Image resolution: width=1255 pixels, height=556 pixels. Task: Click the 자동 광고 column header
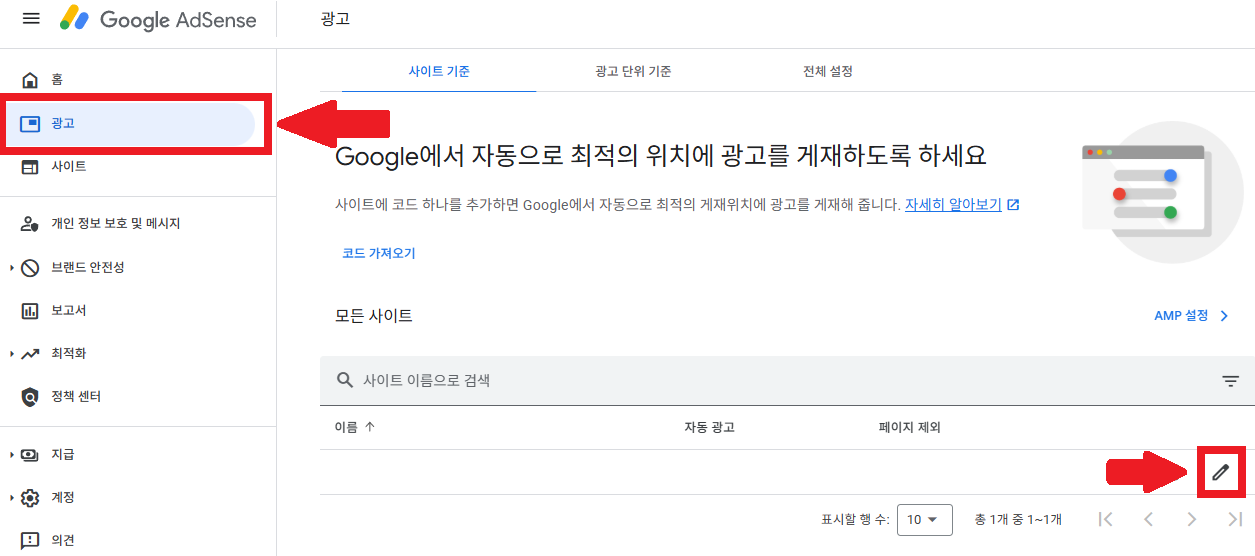click(x=709, y=427)
